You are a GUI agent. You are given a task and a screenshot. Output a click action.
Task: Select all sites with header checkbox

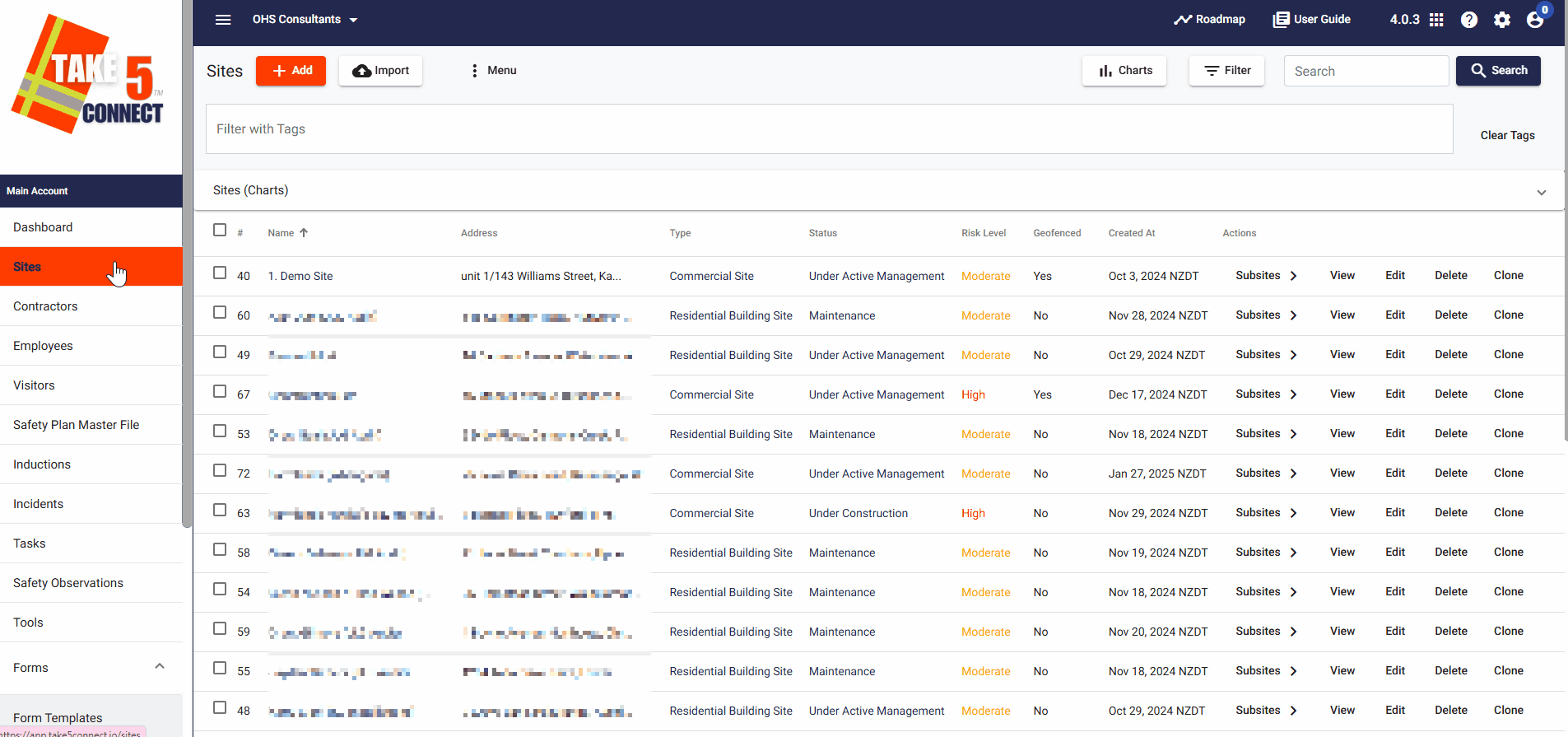coord(220,230)
